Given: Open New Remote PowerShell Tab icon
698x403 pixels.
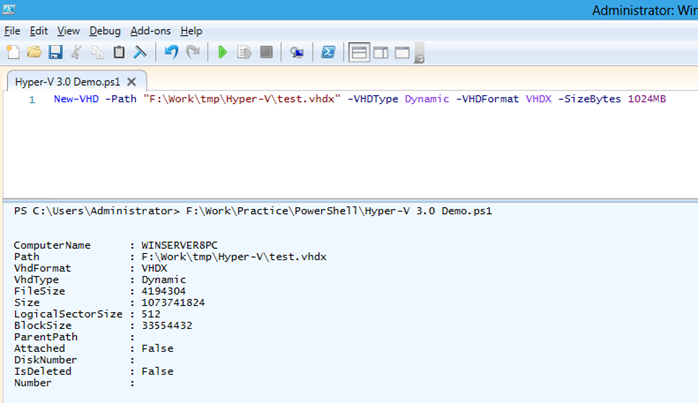Looking at the screenshot, I should [297, 52].
